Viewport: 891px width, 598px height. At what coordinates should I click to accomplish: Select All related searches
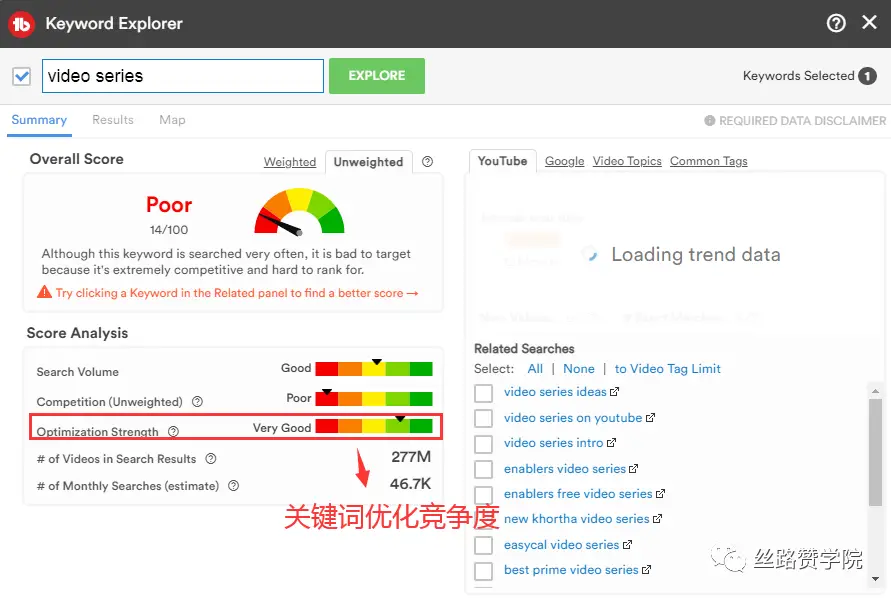(535, 369)
